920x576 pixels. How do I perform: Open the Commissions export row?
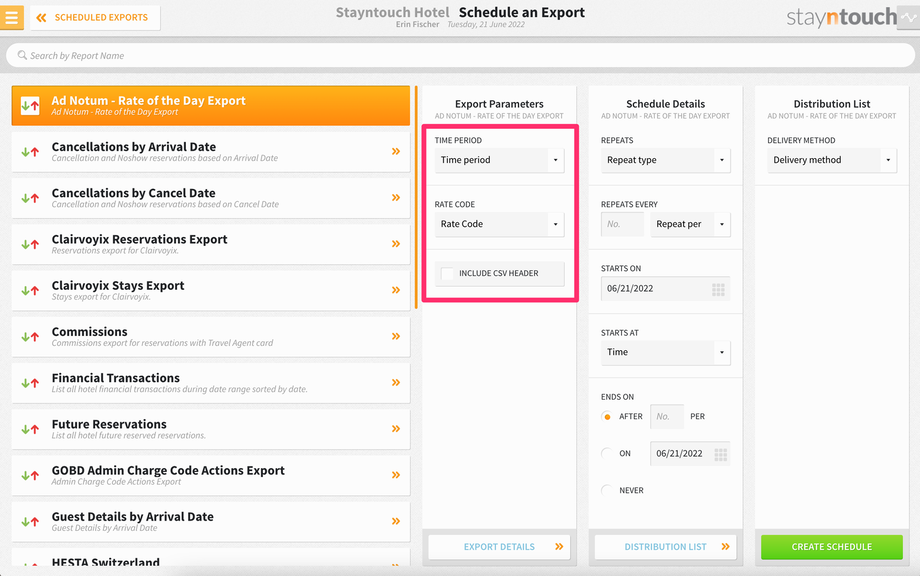tap(211, 337)
